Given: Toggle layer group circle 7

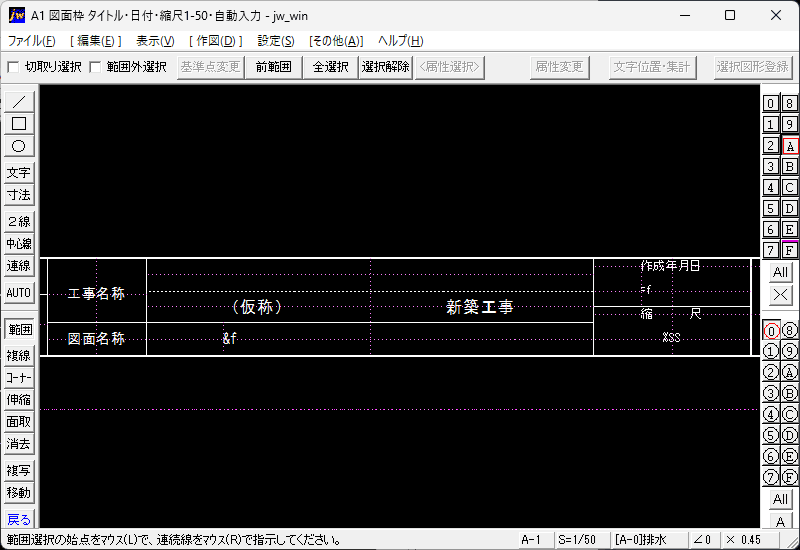Looking at the screenshot, I should point(771,477).
